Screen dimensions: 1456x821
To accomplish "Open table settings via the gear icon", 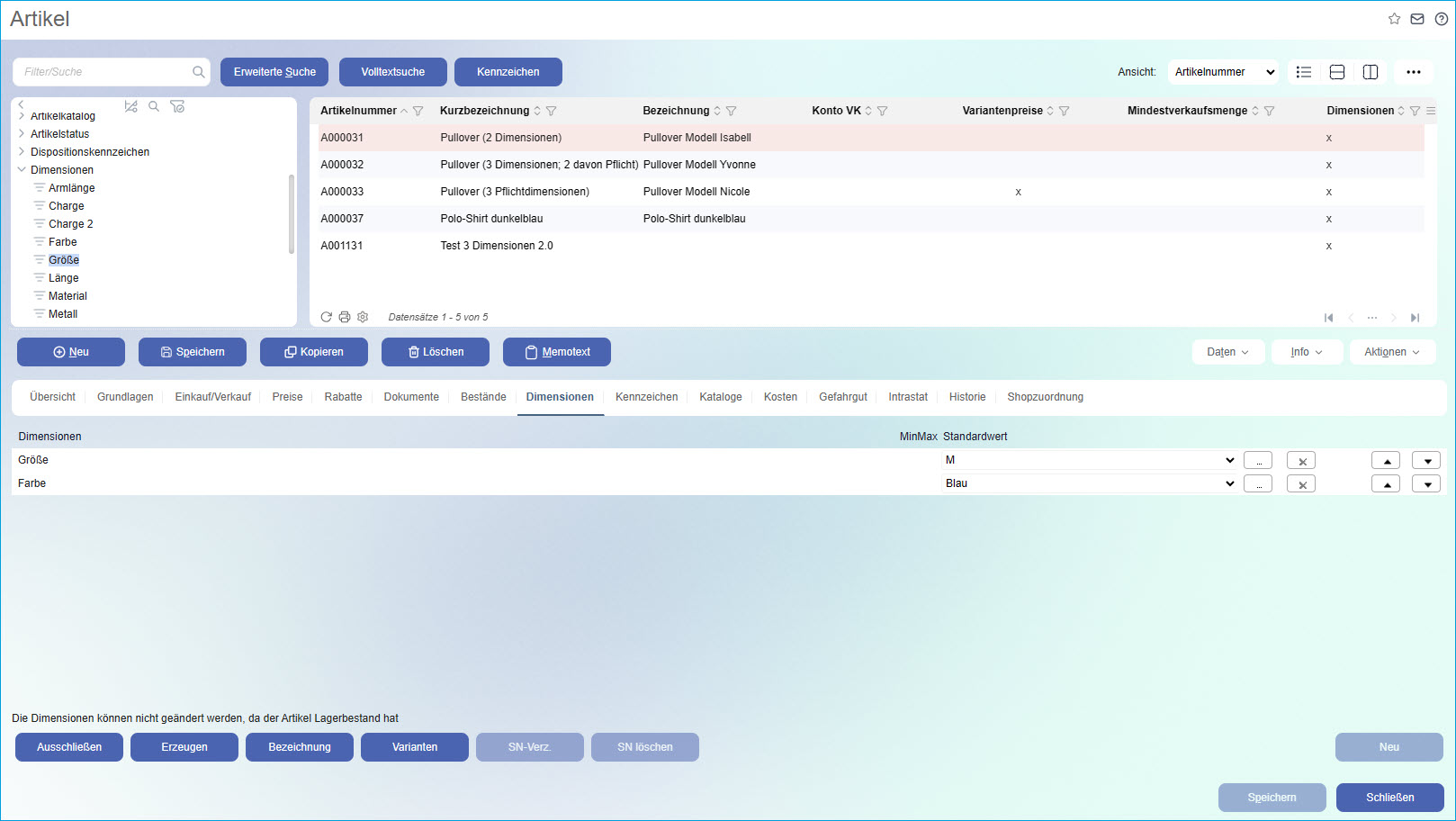I will (363, 317).
